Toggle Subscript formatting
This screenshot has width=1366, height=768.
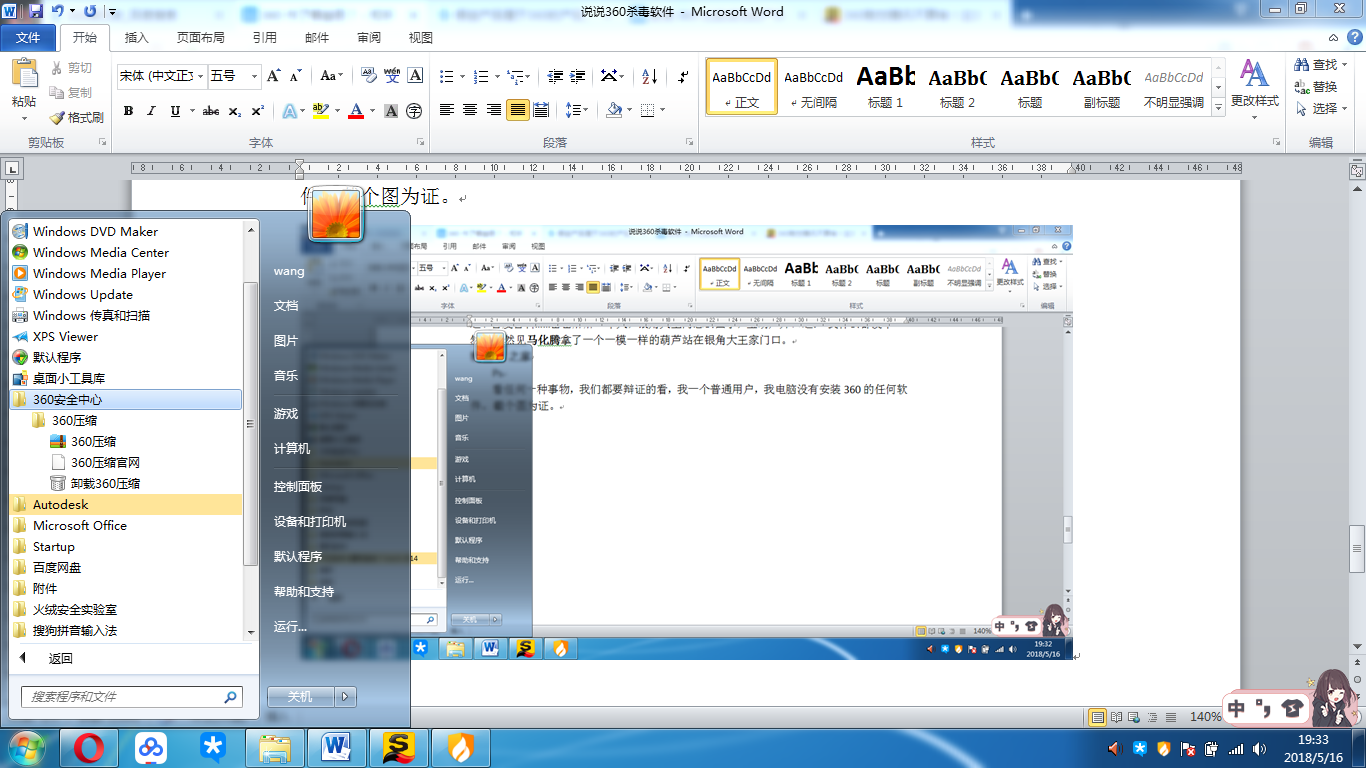[234, 111]
